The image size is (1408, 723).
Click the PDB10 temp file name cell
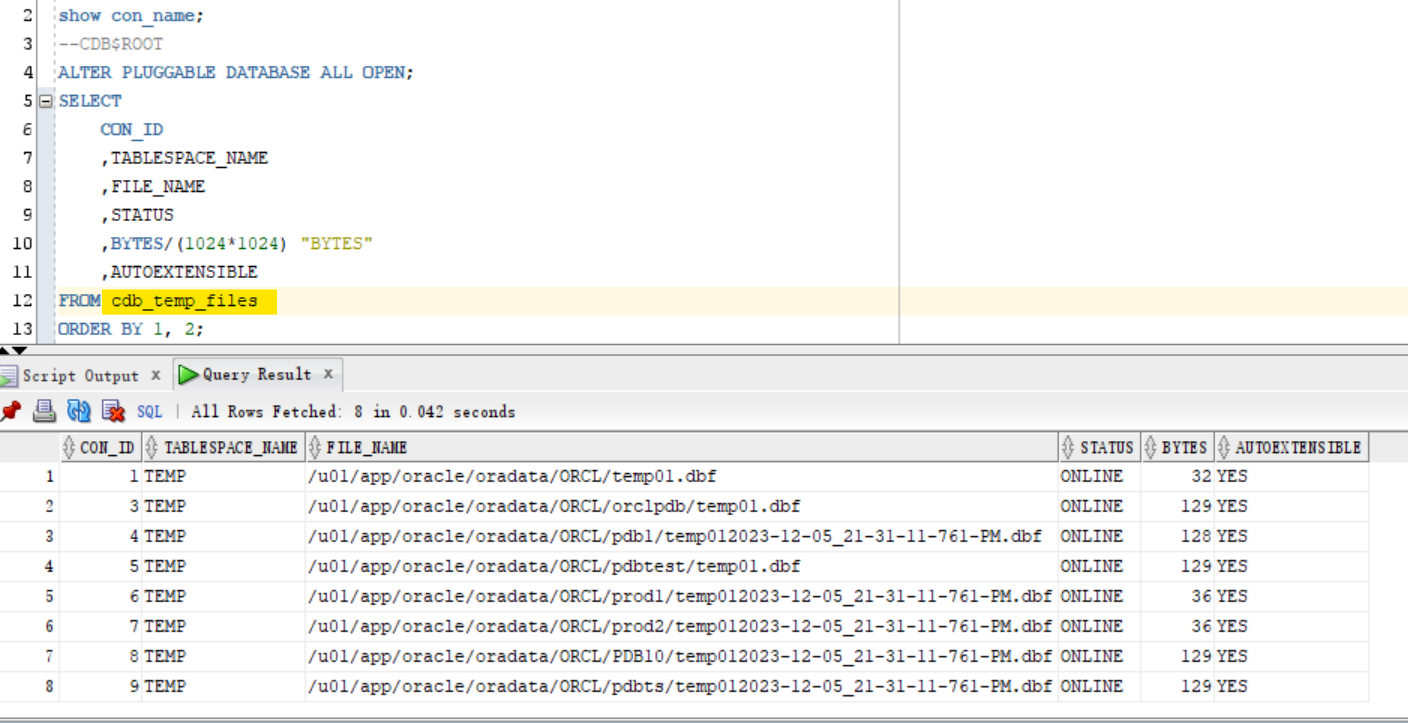point(681,656)
